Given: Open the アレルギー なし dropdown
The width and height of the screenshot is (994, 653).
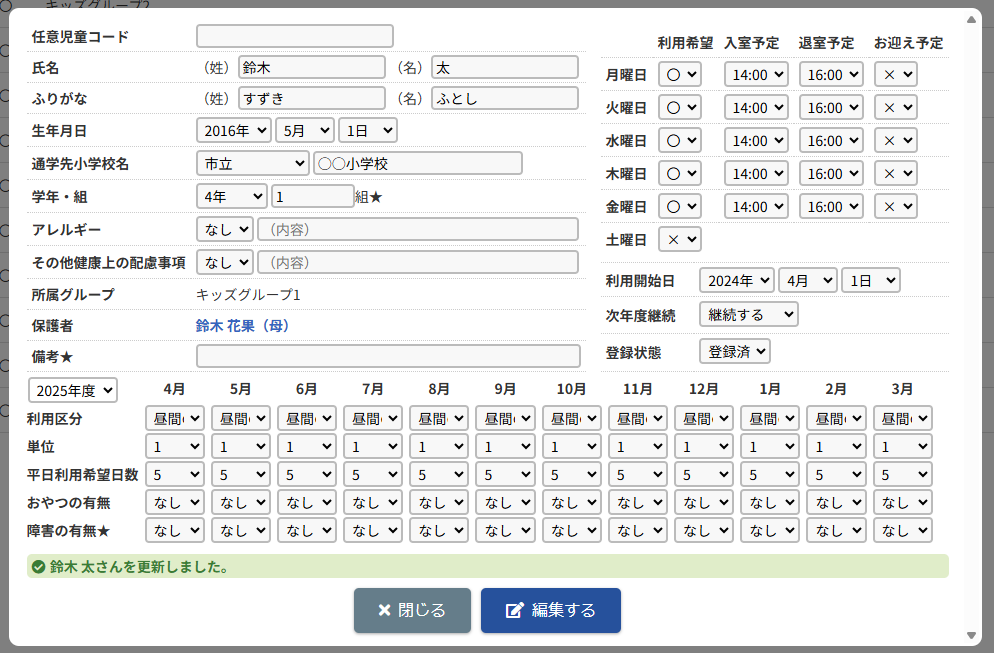Looking at the screenshot, I should (224, 229).
